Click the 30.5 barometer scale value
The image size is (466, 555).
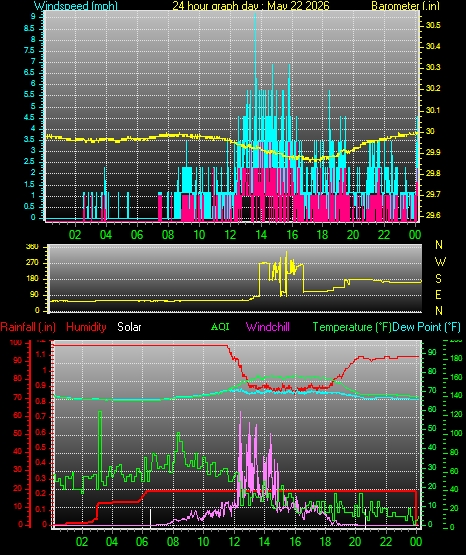433,25
